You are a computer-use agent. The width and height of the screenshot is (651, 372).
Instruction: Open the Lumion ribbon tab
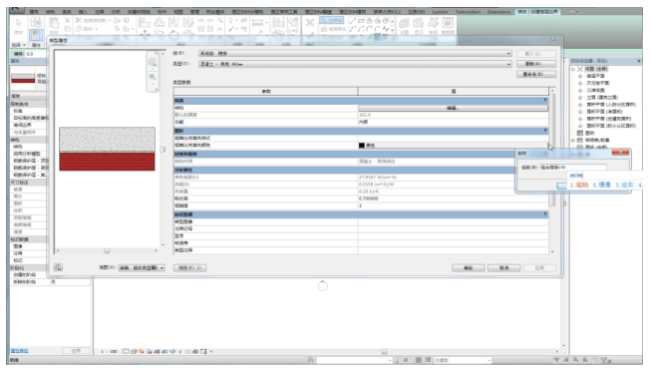[440, 12]
